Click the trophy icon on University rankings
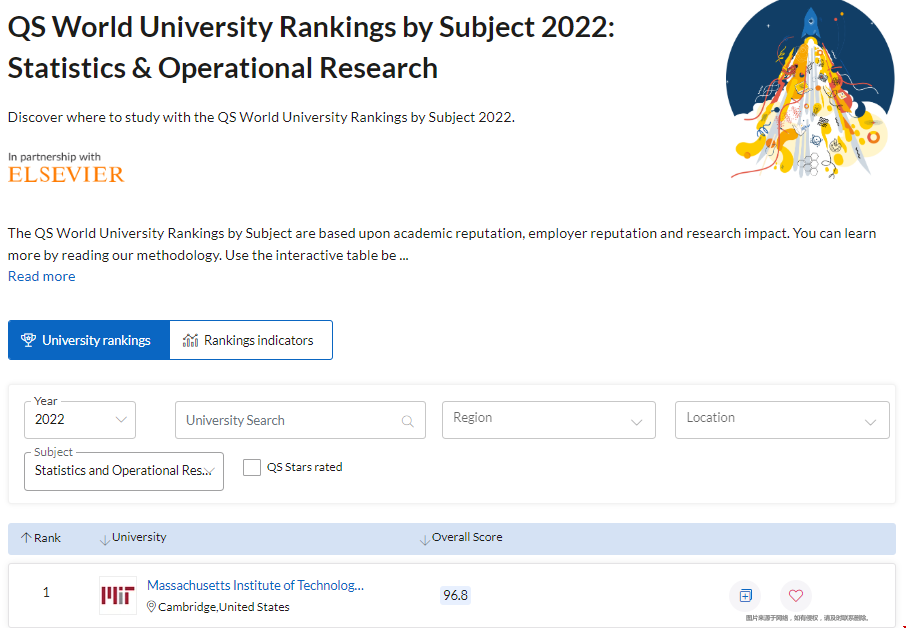Viewport: 906px width, 628px height. click(28, 340)
